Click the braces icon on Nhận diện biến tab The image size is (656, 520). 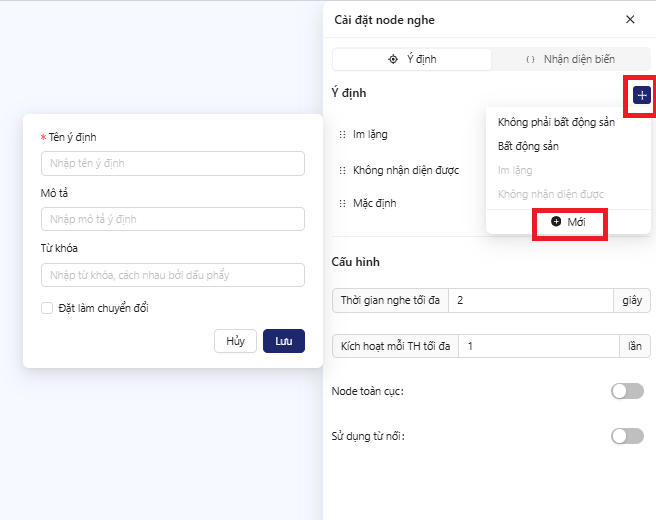530,60
